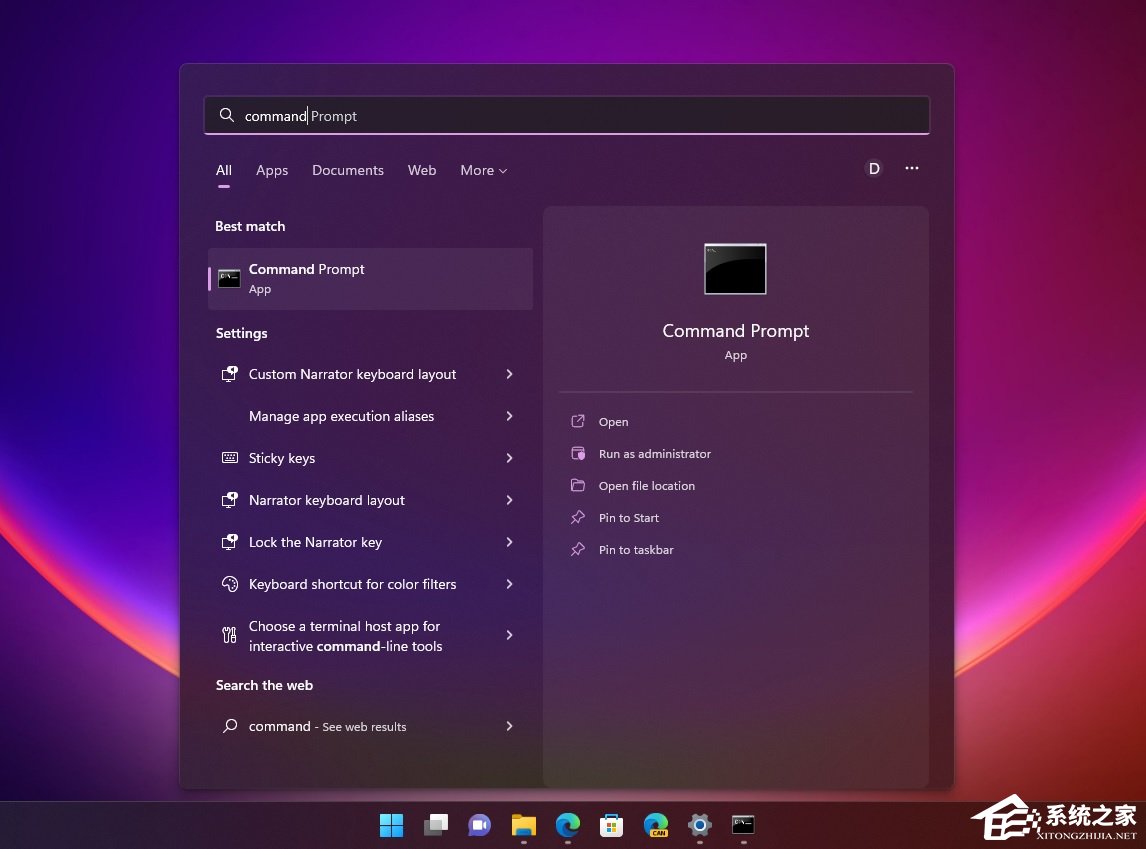Expand the More filter dropdown
The width and height of the screenshot is (1146, 849).
click(483, 171)
